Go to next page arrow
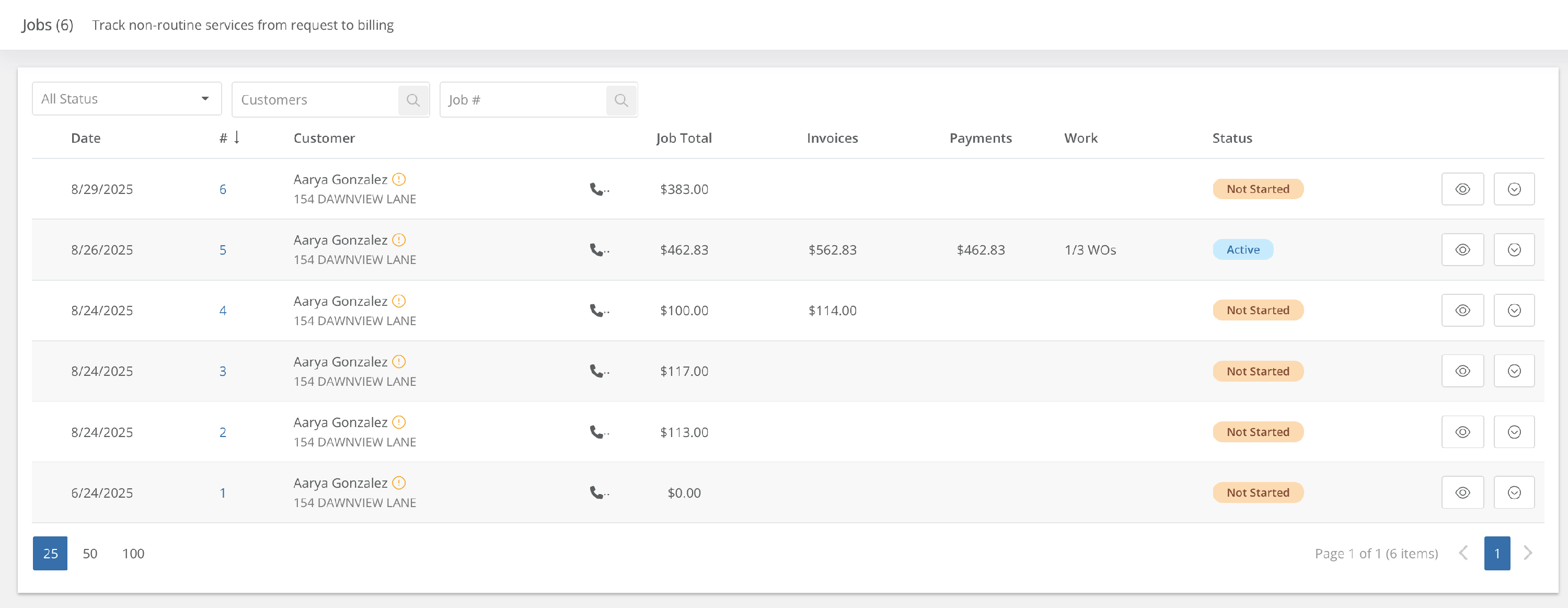Image resolution: width=1568 pixels, height=608 pixels. click(x=1528, y=553)
